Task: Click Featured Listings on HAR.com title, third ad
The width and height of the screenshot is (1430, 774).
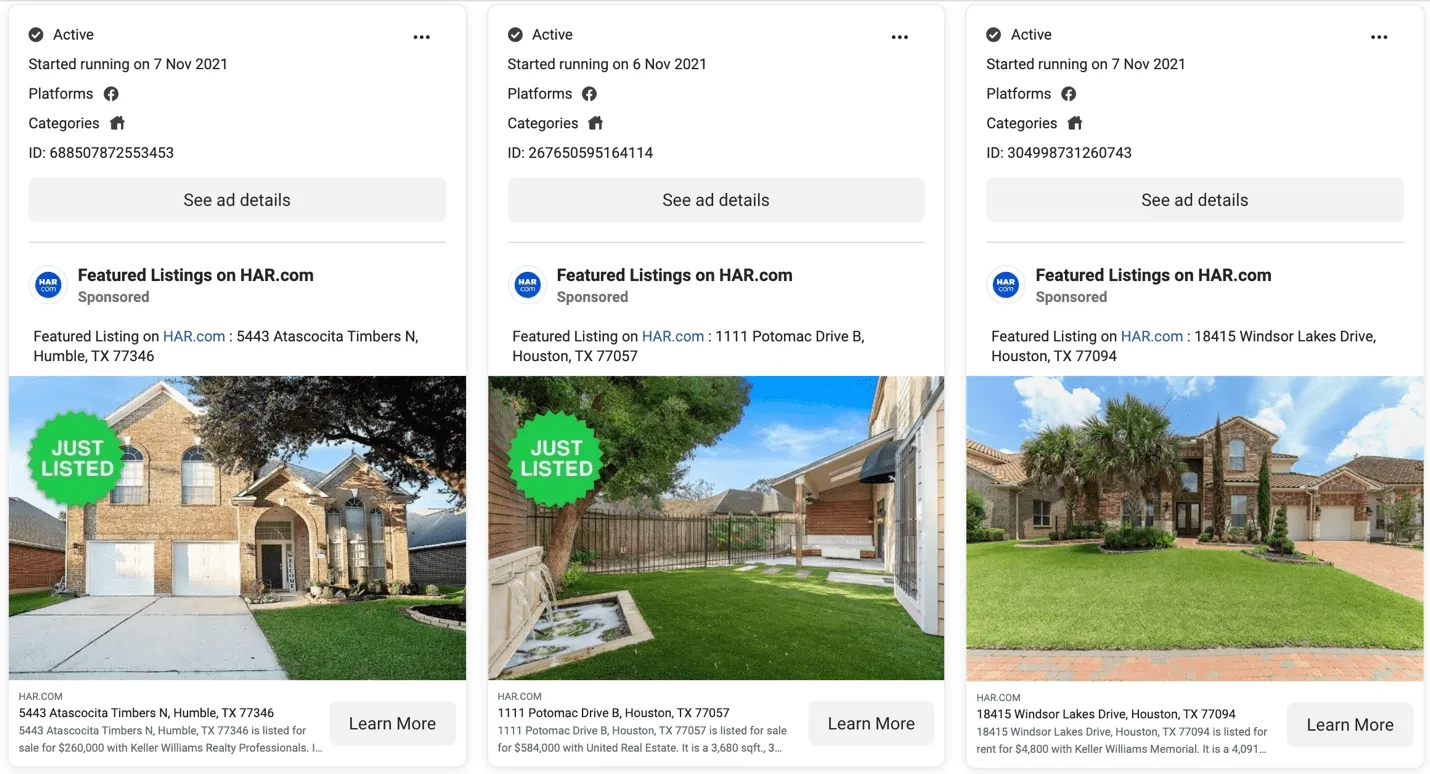Action: [1153, 275]
